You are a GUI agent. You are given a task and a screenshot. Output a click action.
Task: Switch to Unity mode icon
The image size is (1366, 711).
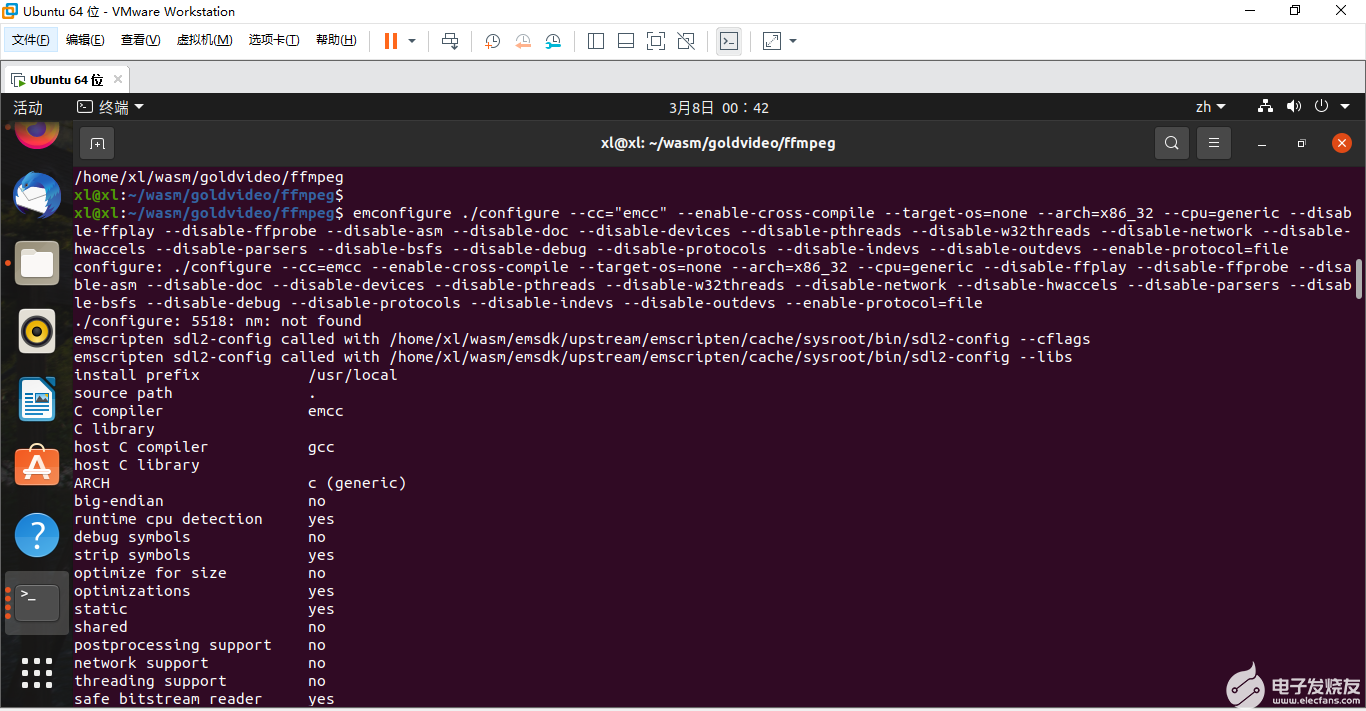pos(686,41)
